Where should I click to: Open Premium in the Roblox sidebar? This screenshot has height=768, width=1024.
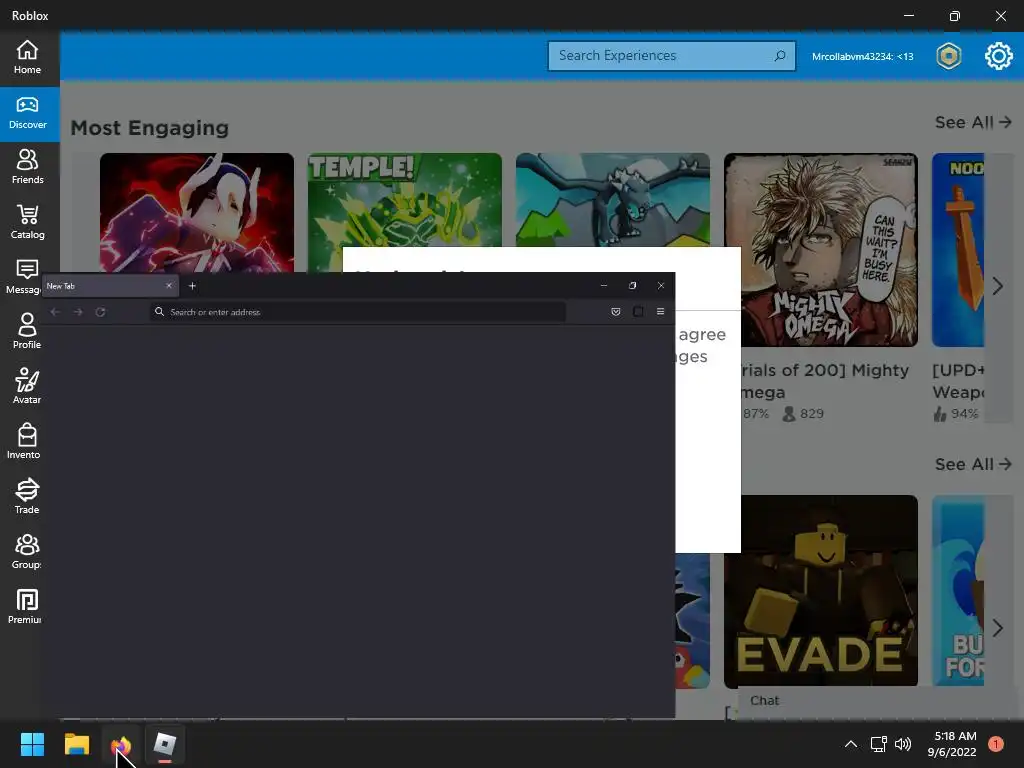(x=25, y=607)
